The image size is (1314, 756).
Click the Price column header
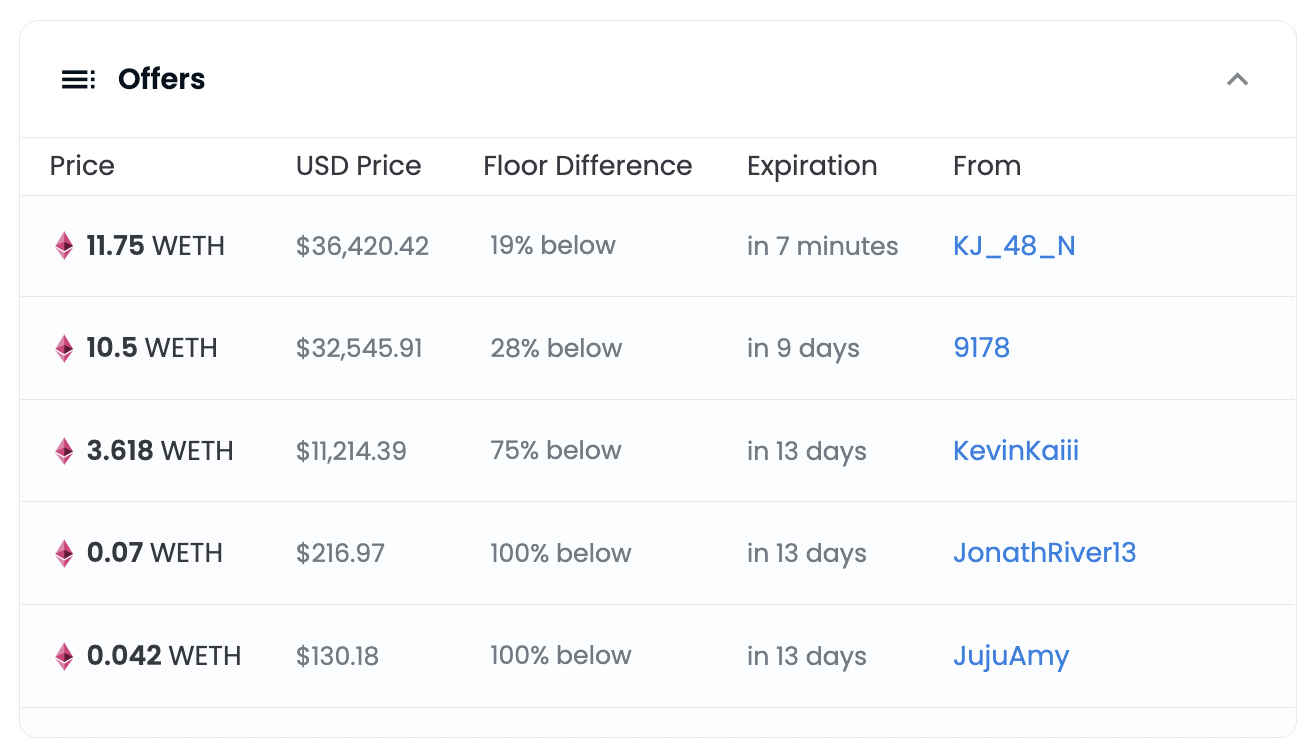coord(82,166)
